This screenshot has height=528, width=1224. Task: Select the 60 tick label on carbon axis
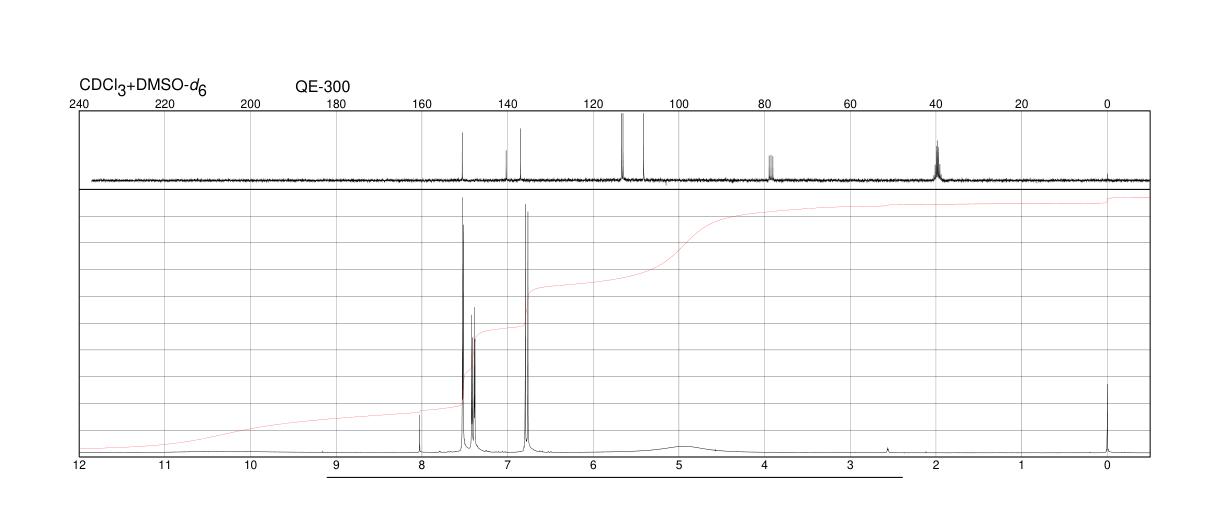coord(850,104)
